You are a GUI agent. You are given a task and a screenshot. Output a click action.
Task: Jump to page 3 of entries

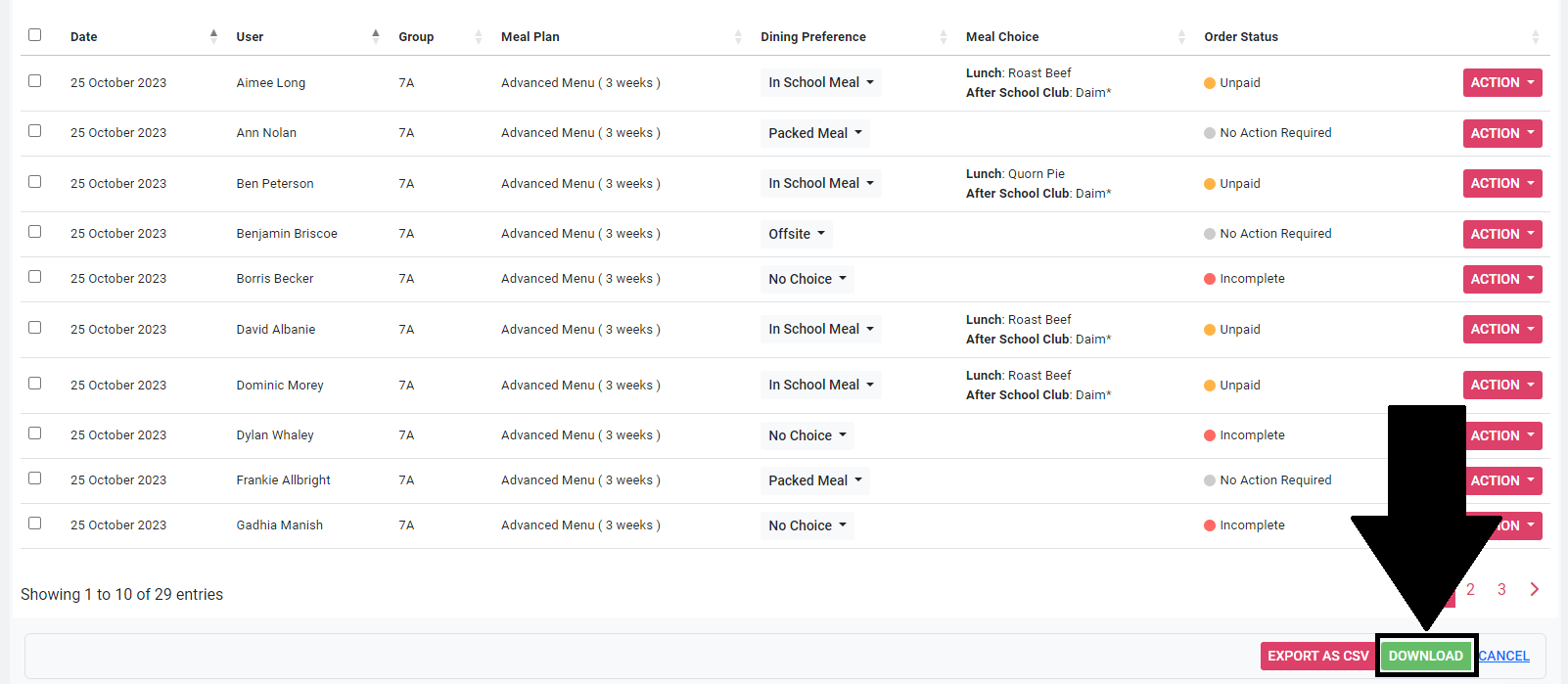(x=1501, y=589)
